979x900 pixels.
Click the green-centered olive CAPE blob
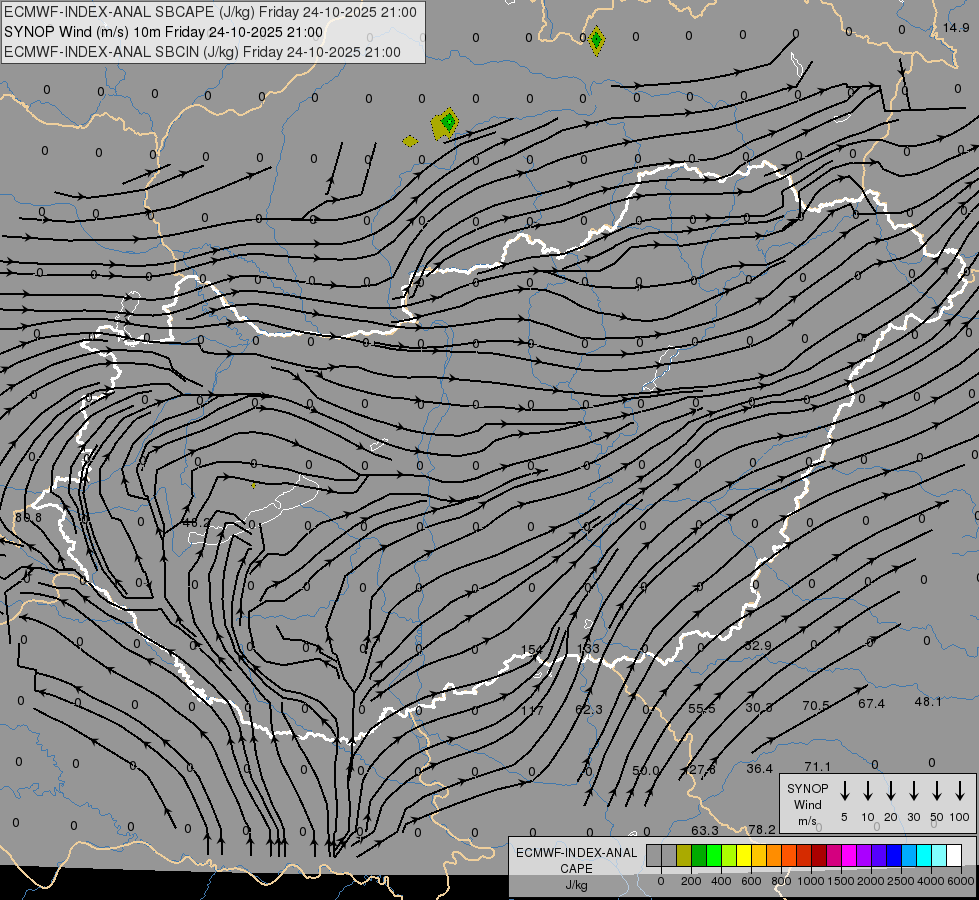coord(445,123)
